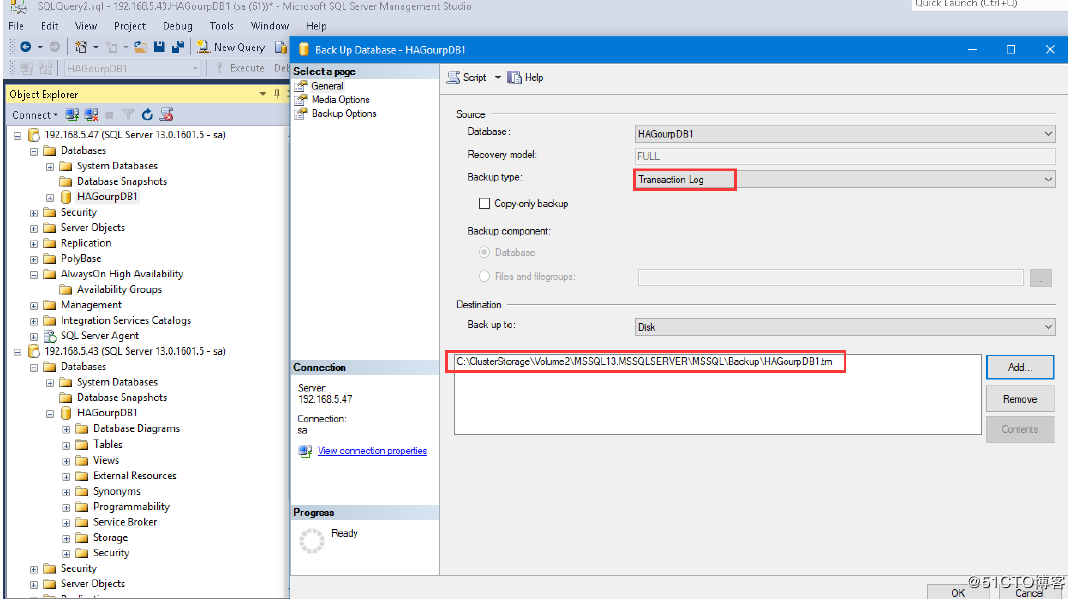Open the Database dropdown showing HAGourpDB1
Image resolution: width=1075 pixels, height=599 pixels.
pyautogui.click(x=845, y=134)
